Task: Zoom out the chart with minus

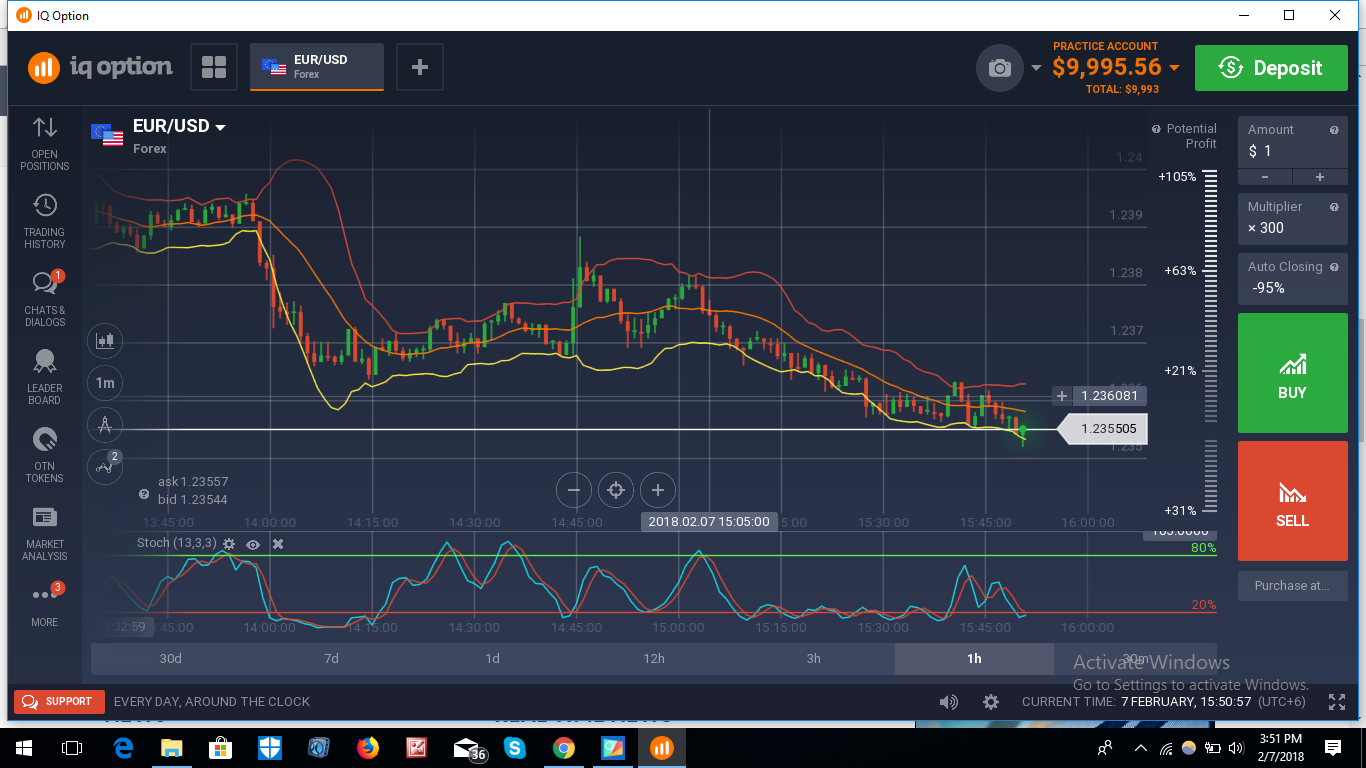Action: click(574, 490)
